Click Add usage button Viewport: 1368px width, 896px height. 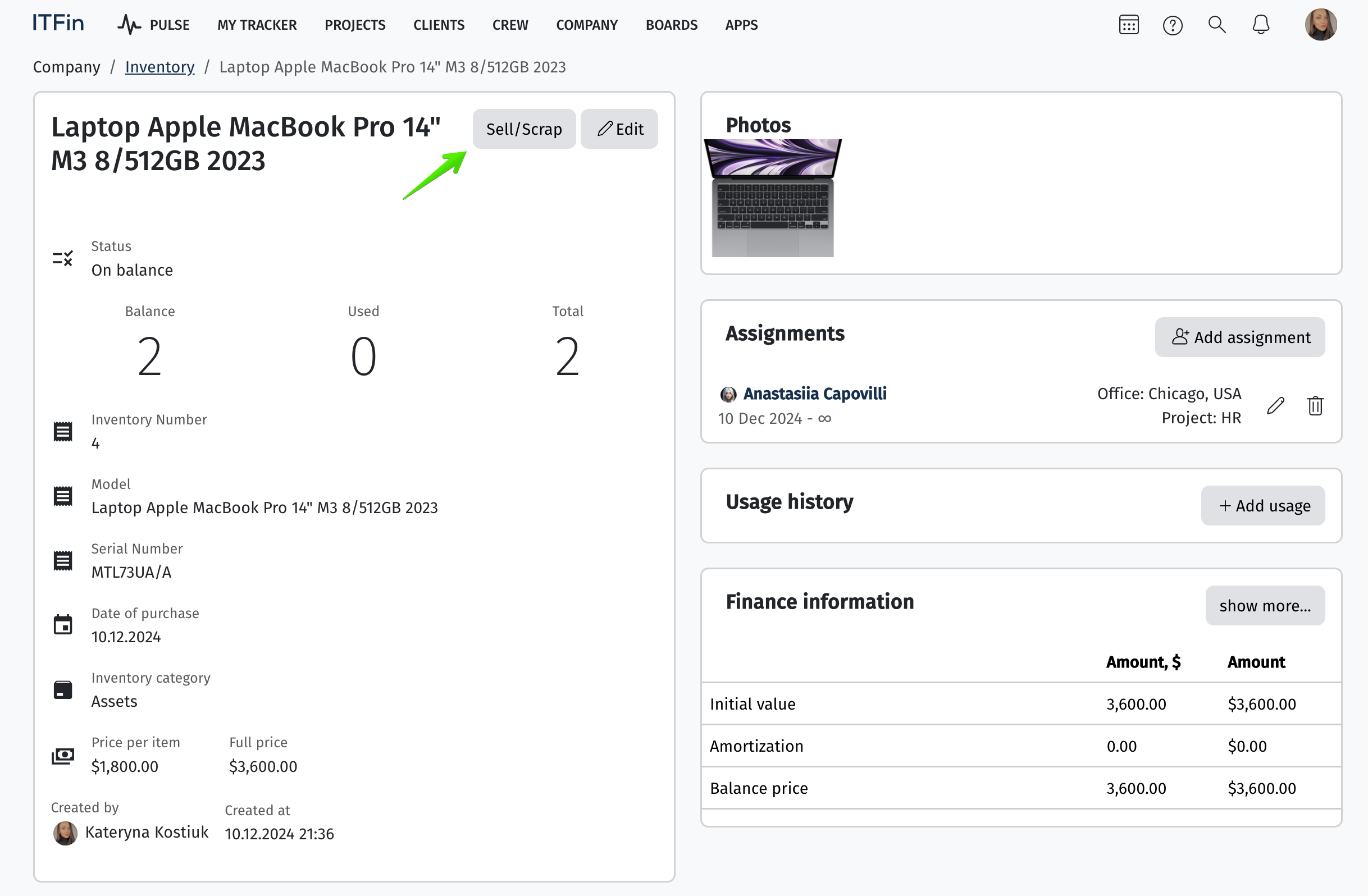pos(1262,506)
